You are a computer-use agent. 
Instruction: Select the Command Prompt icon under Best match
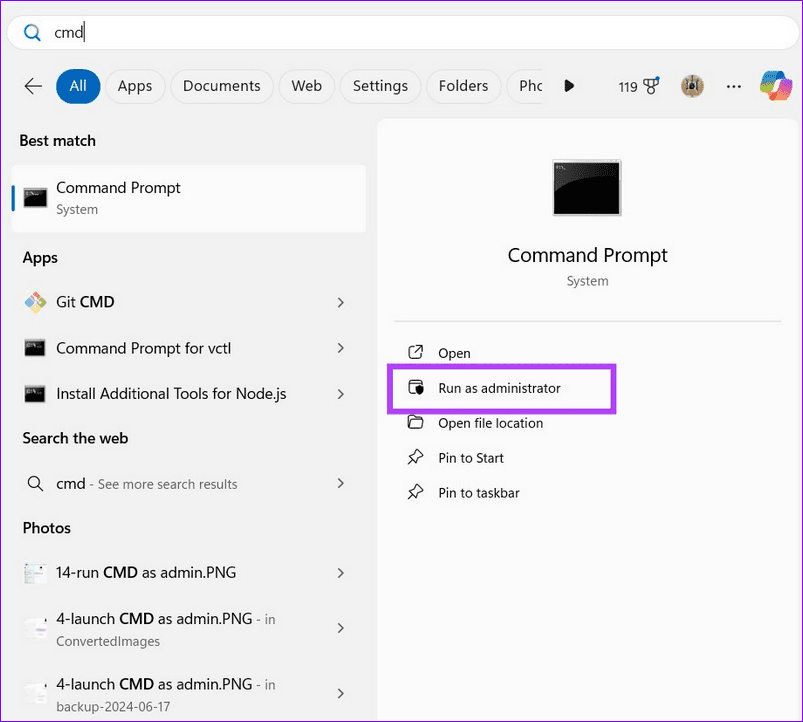(34, 197)
